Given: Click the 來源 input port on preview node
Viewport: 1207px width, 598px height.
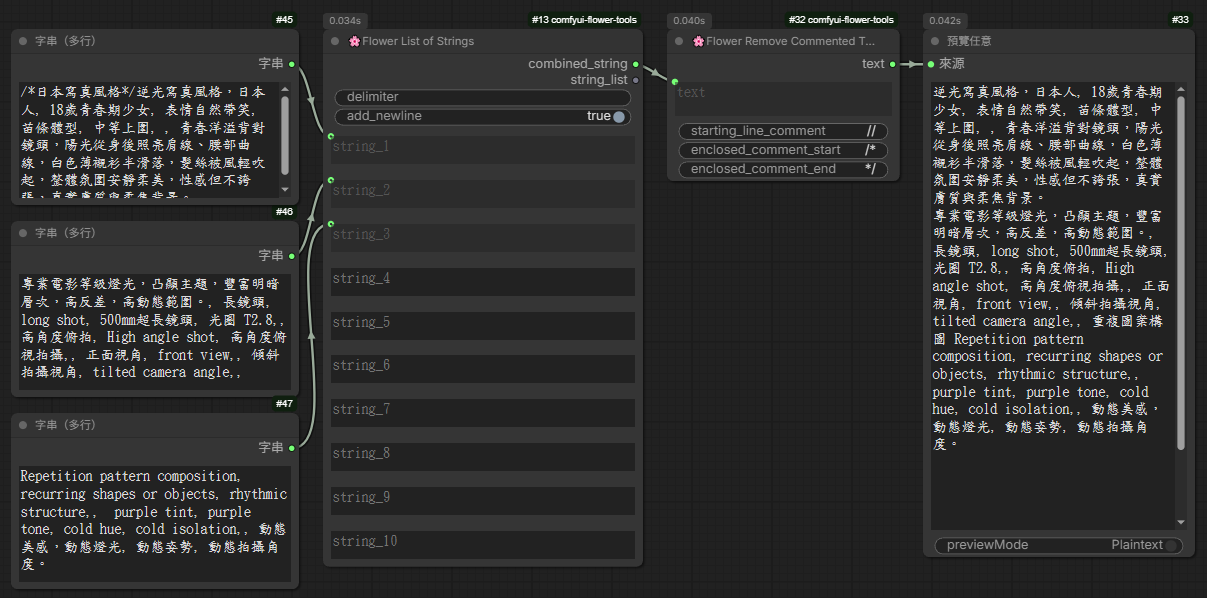Looking at the screenshot, I should tap(929, 64).
